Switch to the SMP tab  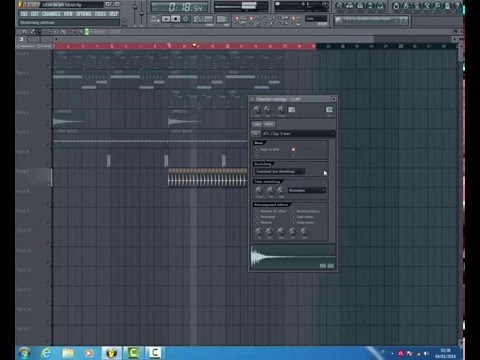(x=257, y=124)
